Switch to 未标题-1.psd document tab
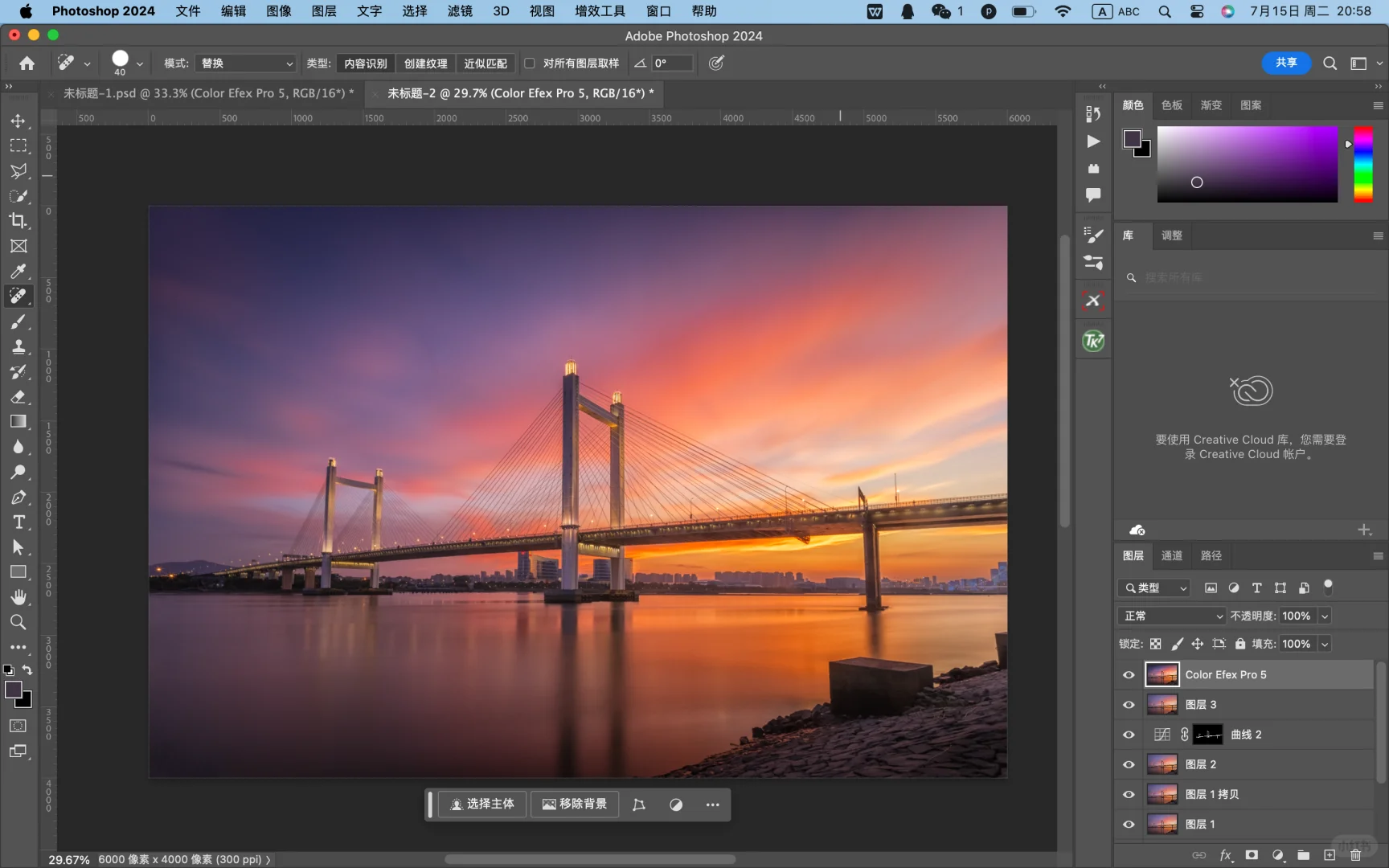Image resolution: width=1389 pixels, height=868 pixels. tap(209, 93)
